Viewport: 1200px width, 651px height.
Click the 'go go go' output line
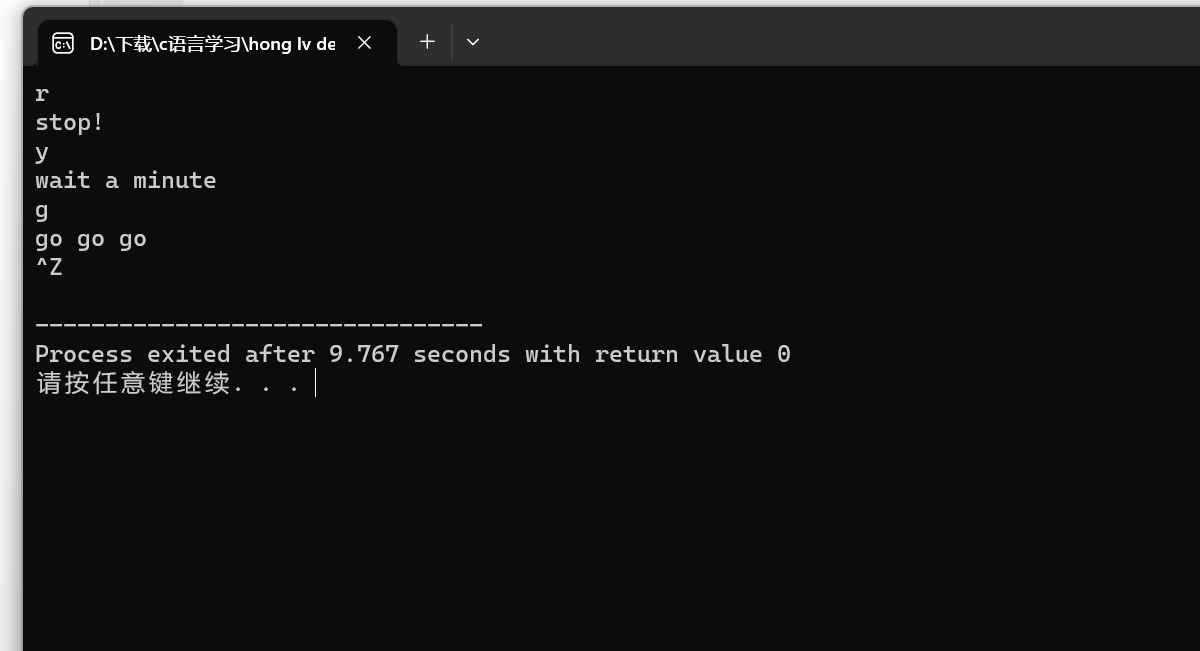(90, 239)
